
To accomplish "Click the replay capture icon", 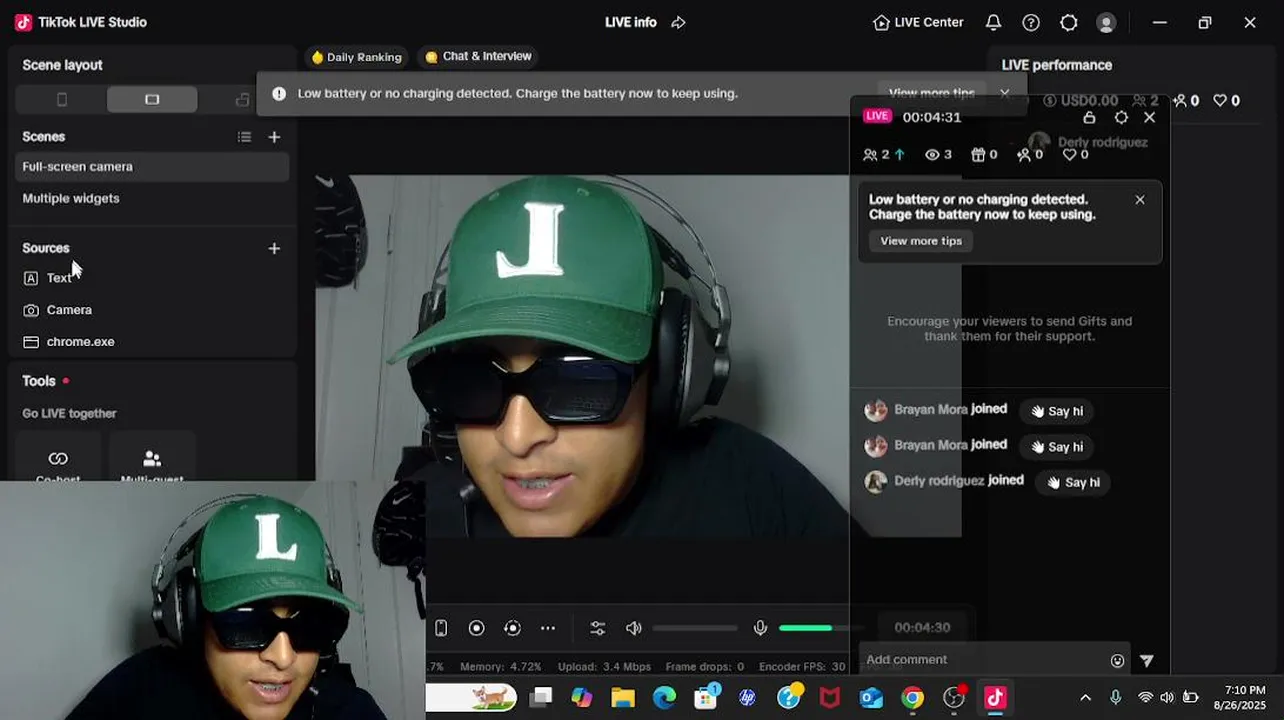I will [x=513, y=628].
